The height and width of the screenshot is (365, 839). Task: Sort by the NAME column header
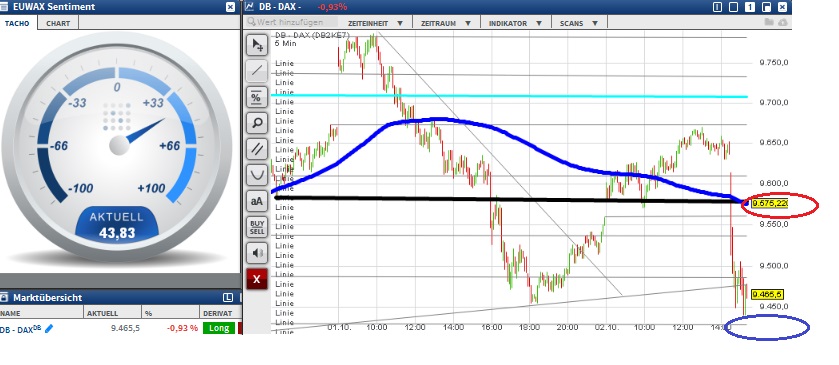pos(42,313)
